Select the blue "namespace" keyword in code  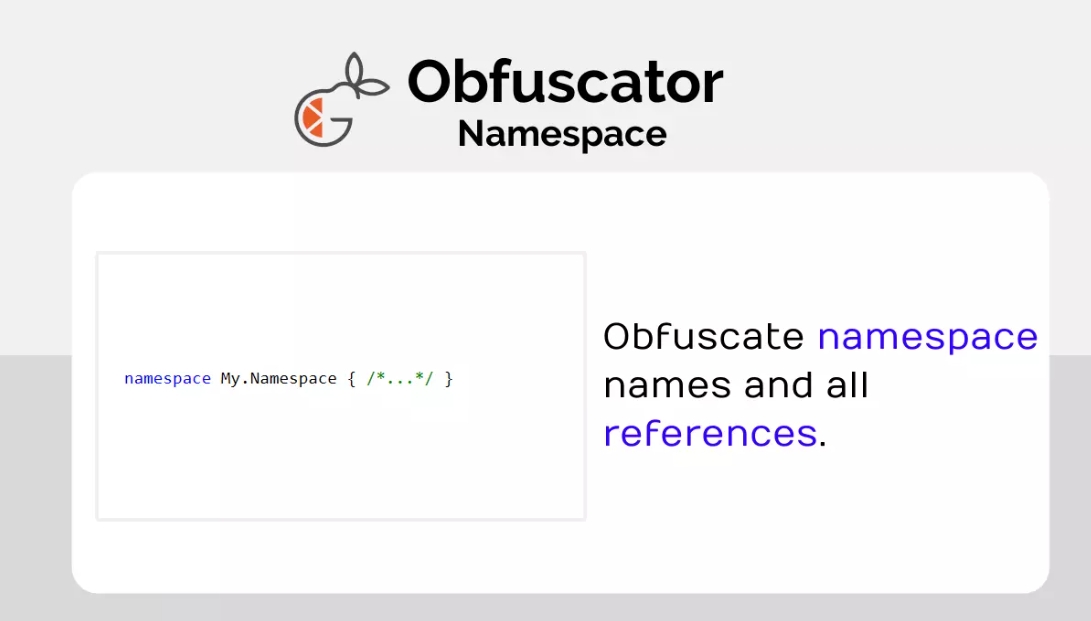coord(168,379)
